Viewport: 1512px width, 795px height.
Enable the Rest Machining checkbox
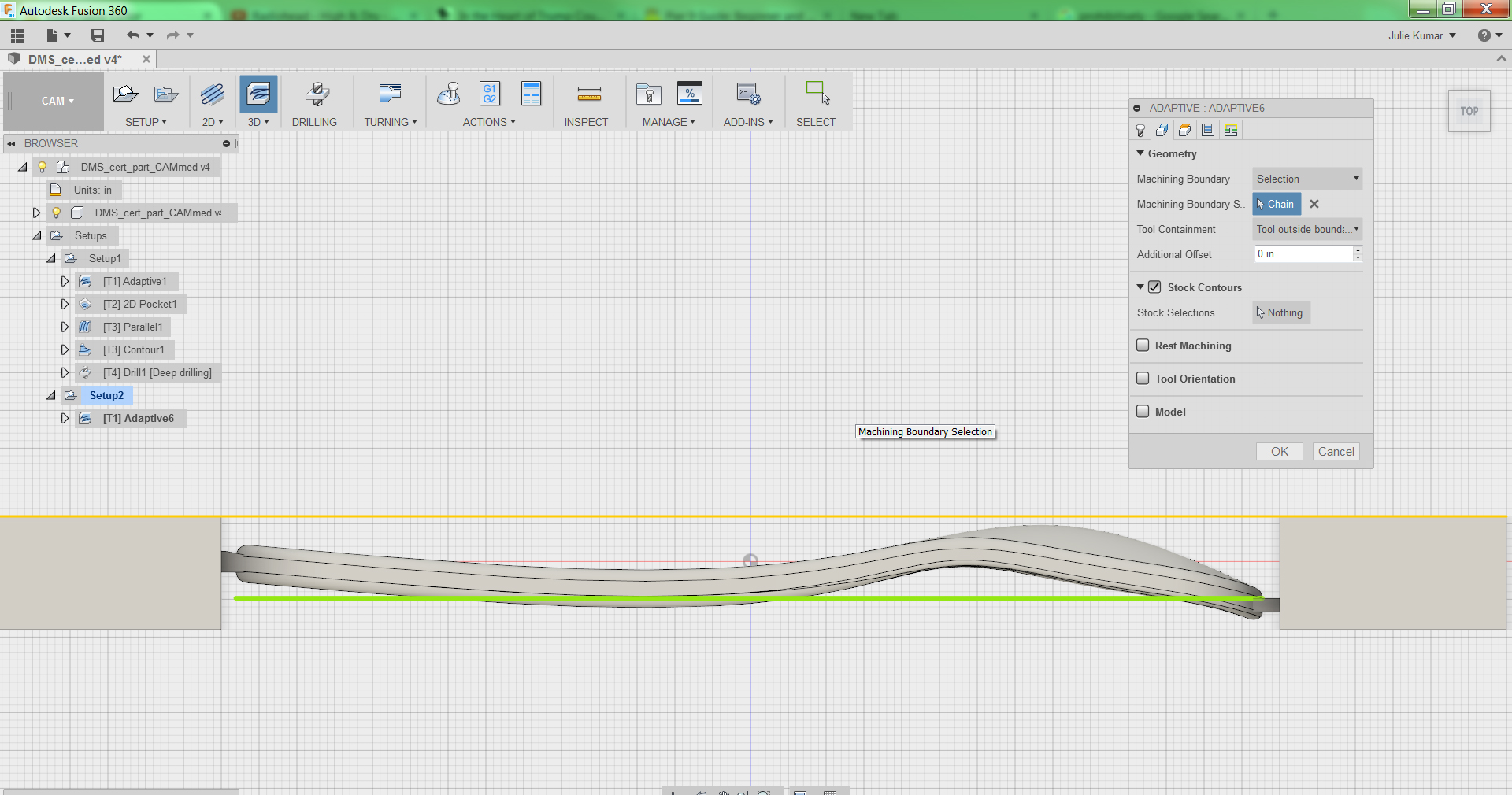coord(1143,345)
